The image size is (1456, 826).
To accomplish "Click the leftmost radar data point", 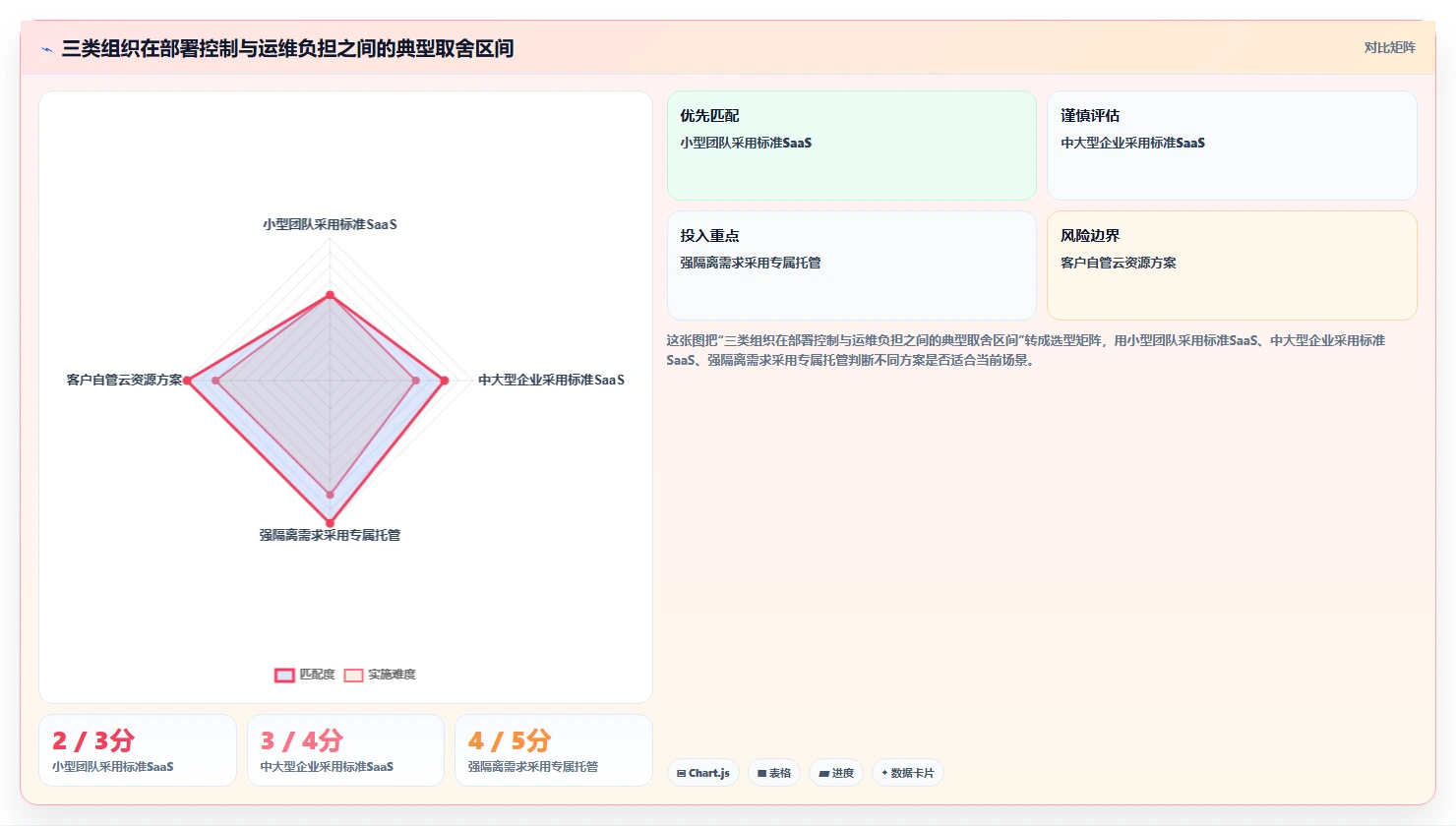I will [x=187, y=381].
